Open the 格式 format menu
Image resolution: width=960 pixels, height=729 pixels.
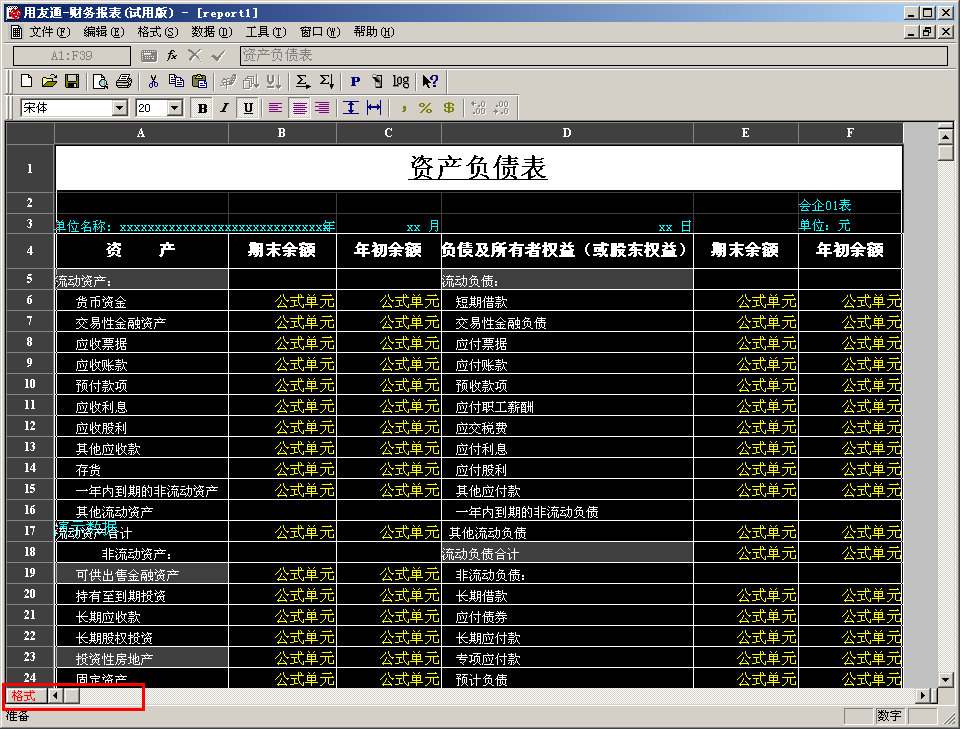coord(157,32)
